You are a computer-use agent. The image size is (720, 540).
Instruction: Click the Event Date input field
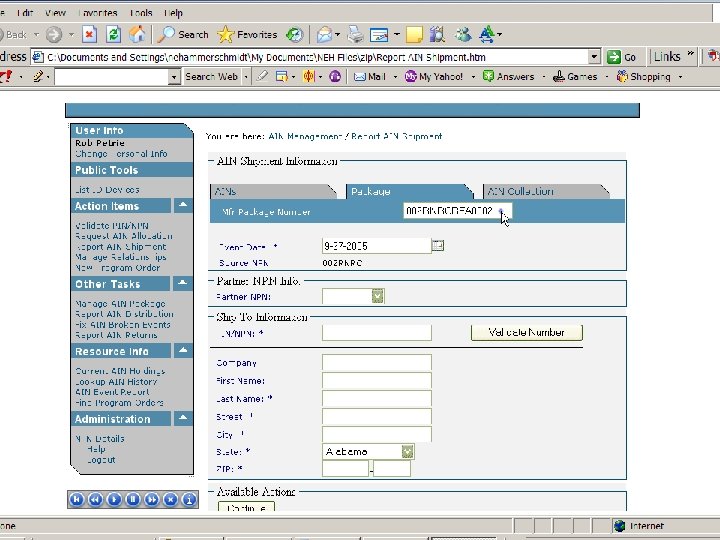376,246
